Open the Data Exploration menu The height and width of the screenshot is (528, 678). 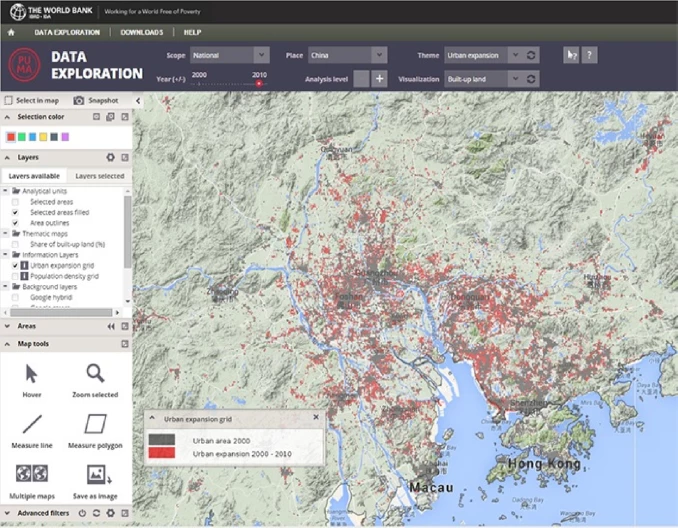click(67, 32)
